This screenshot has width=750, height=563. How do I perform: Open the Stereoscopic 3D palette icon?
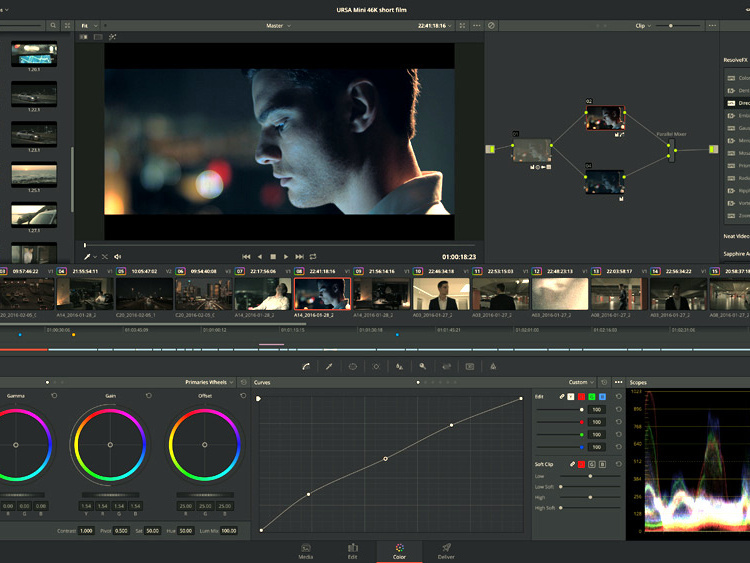(470, 366)
